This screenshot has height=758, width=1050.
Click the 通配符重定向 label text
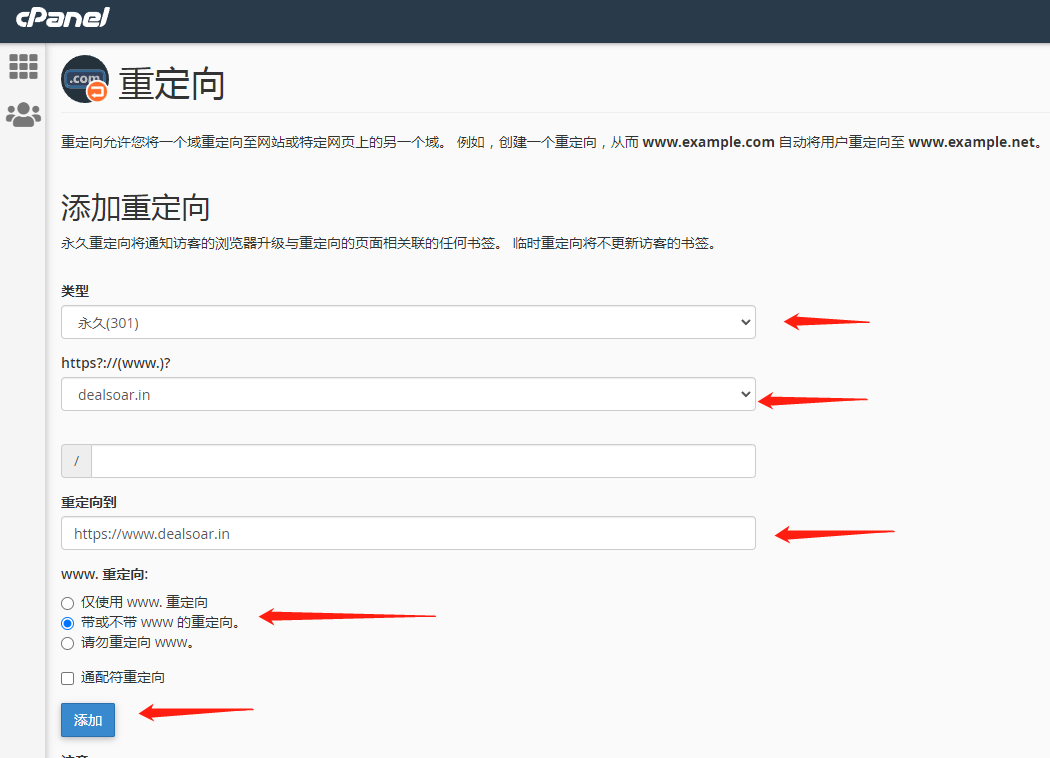(x=123, y=678)
